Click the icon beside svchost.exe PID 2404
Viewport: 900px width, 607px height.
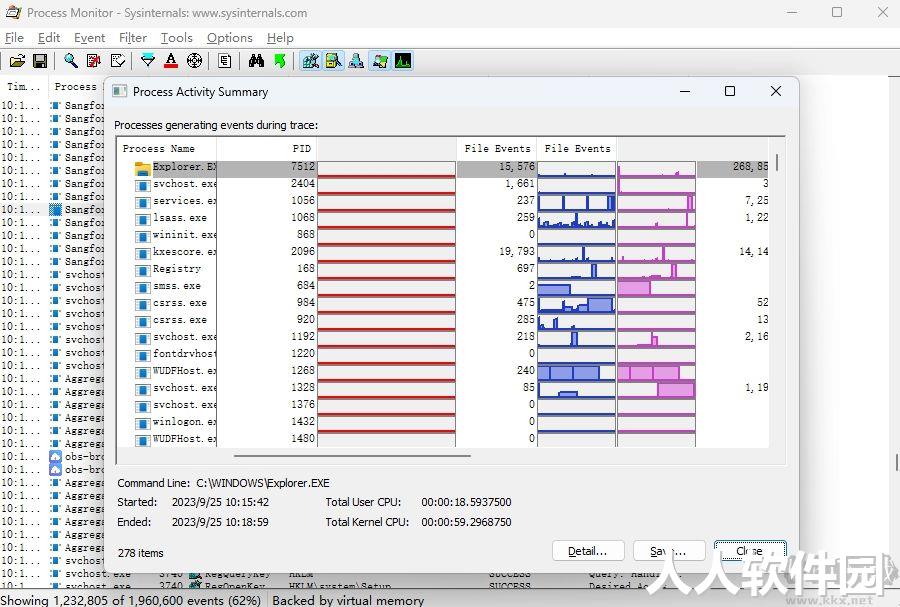point(142,185)
